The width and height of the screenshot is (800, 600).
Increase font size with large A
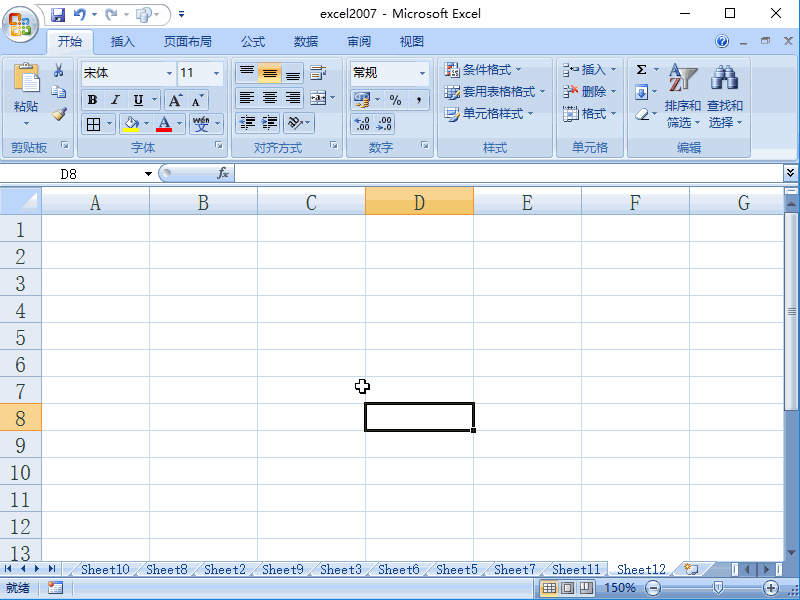176,100
